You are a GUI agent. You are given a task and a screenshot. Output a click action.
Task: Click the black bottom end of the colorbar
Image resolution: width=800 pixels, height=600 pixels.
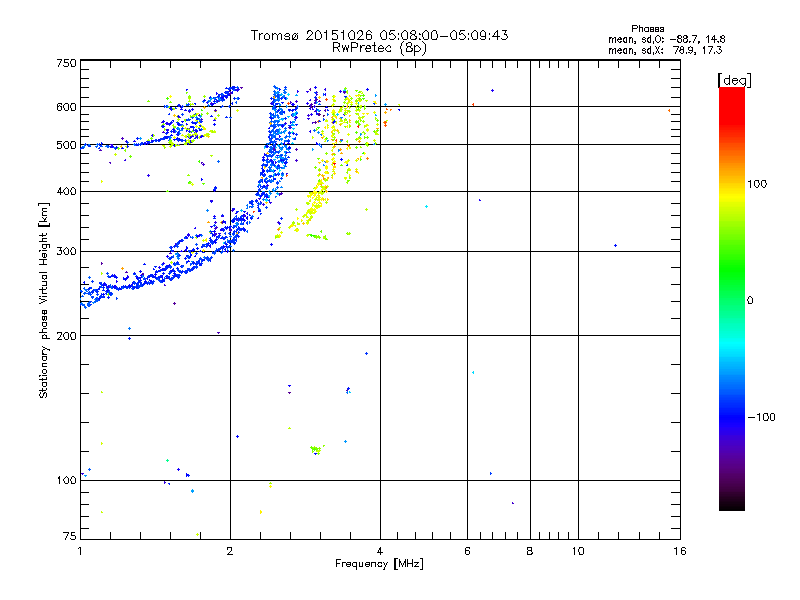pyautogui.click(x=732, y=503)
